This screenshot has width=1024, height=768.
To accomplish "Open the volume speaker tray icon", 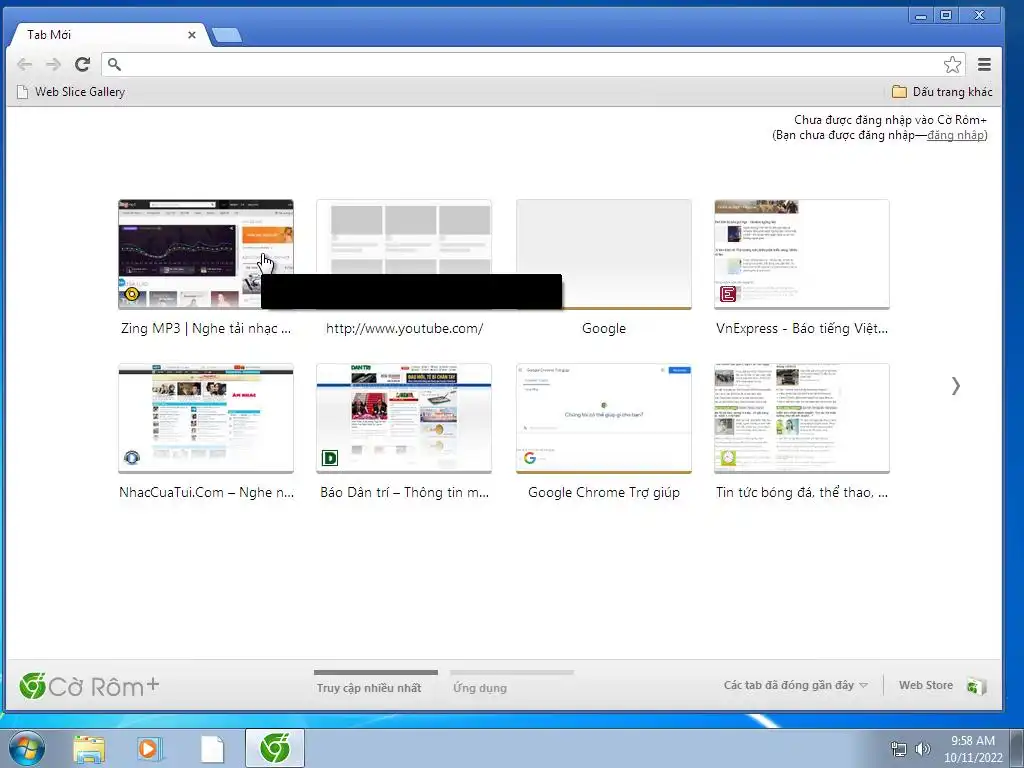I will tap(922, 749).
